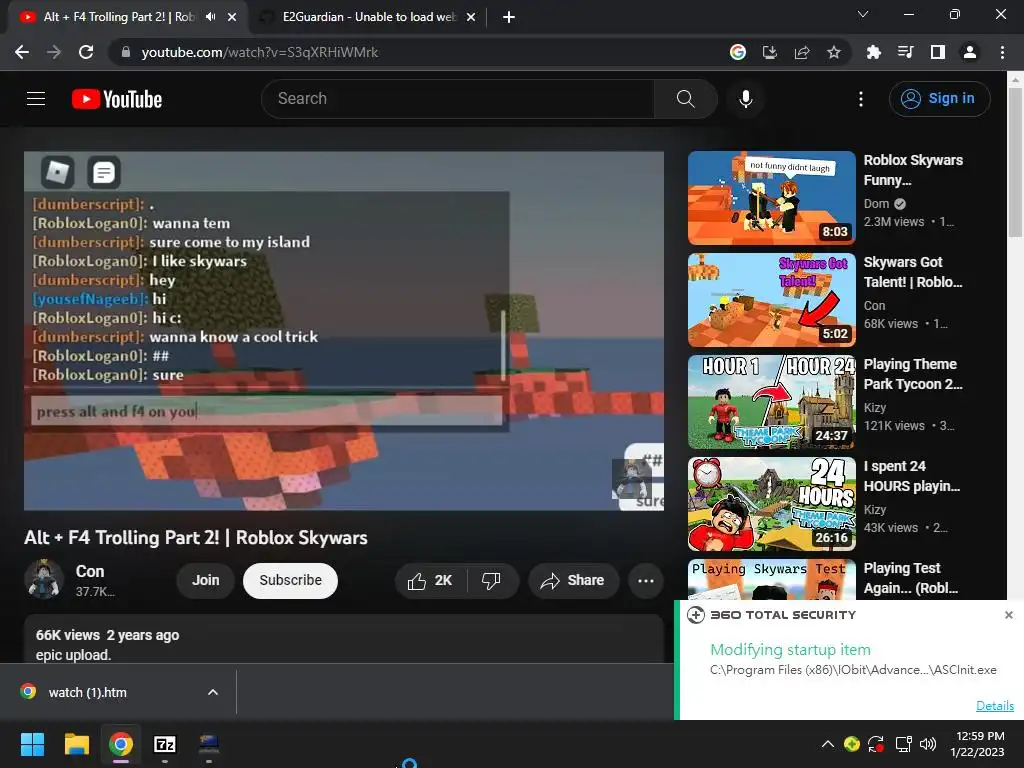Screen dimensions: 1024x768
Task: Click Playing Test Again video title
Action: (911, 577)
